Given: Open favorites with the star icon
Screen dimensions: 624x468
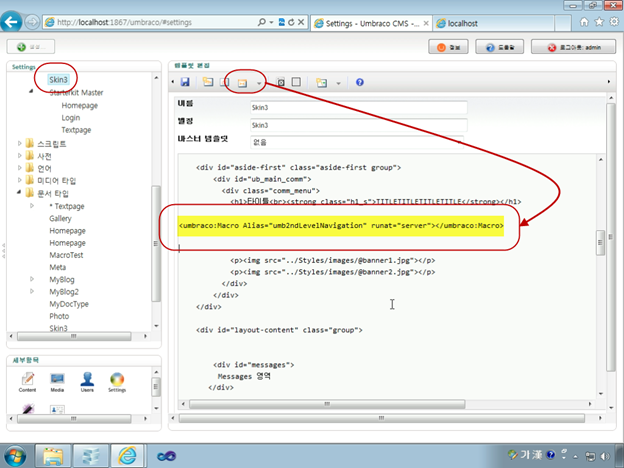Looking at the screenshot, I should [599, 22].
